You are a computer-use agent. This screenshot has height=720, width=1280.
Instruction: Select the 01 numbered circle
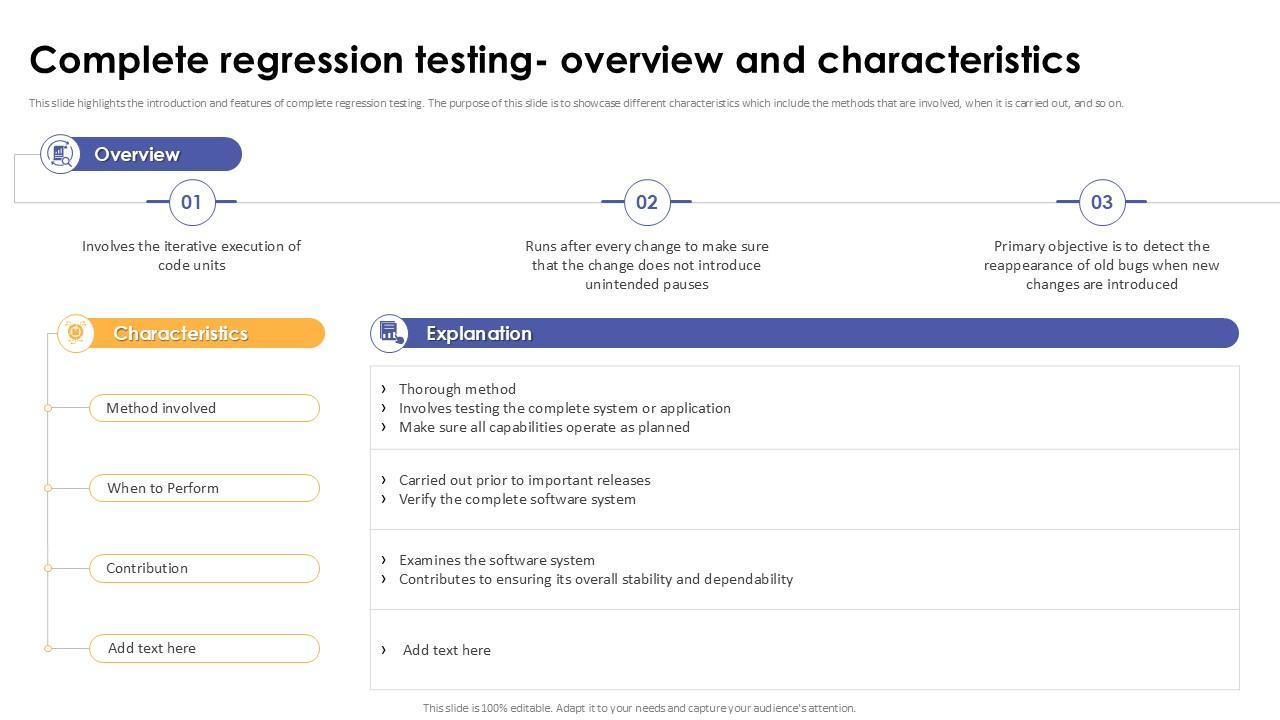tap(191, 202)
